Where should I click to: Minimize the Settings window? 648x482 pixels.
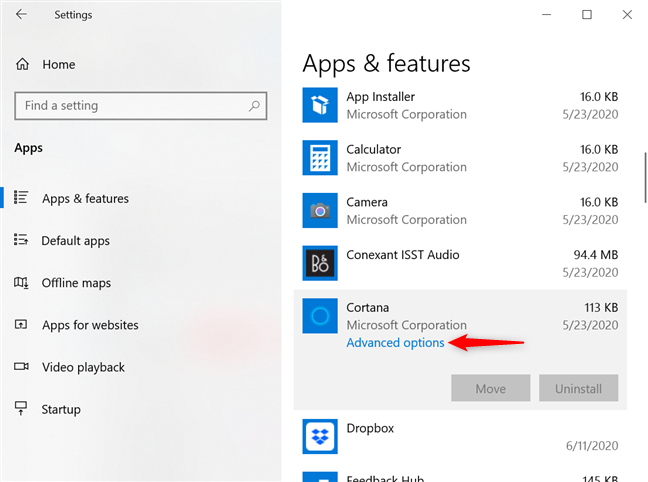pyautogui.click(x=547, y=14)
